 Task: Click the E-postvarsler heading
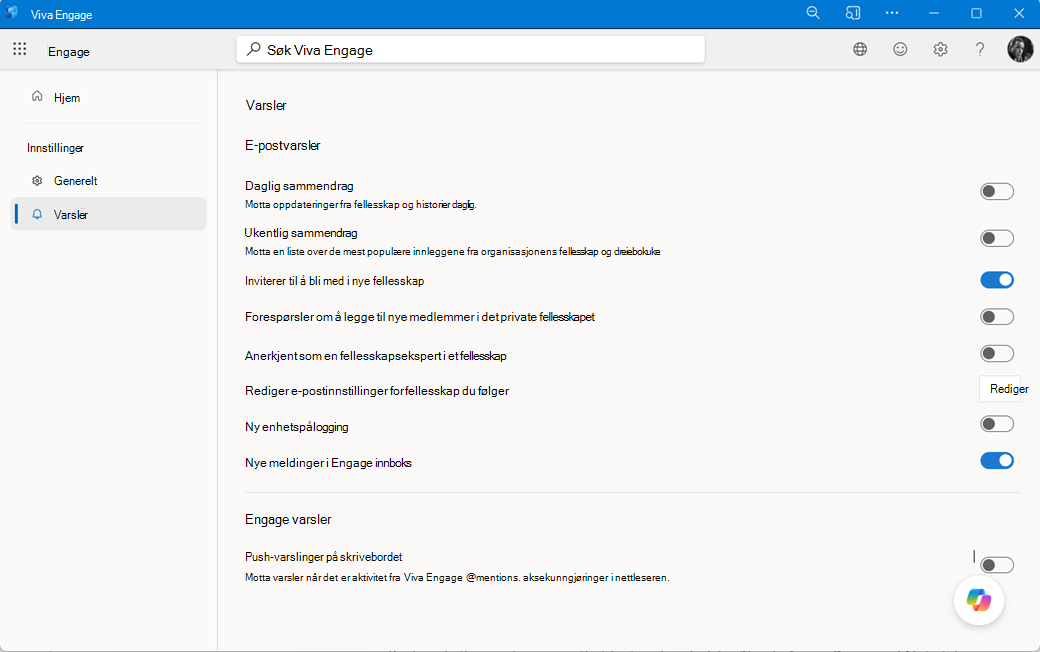[283, 145]
